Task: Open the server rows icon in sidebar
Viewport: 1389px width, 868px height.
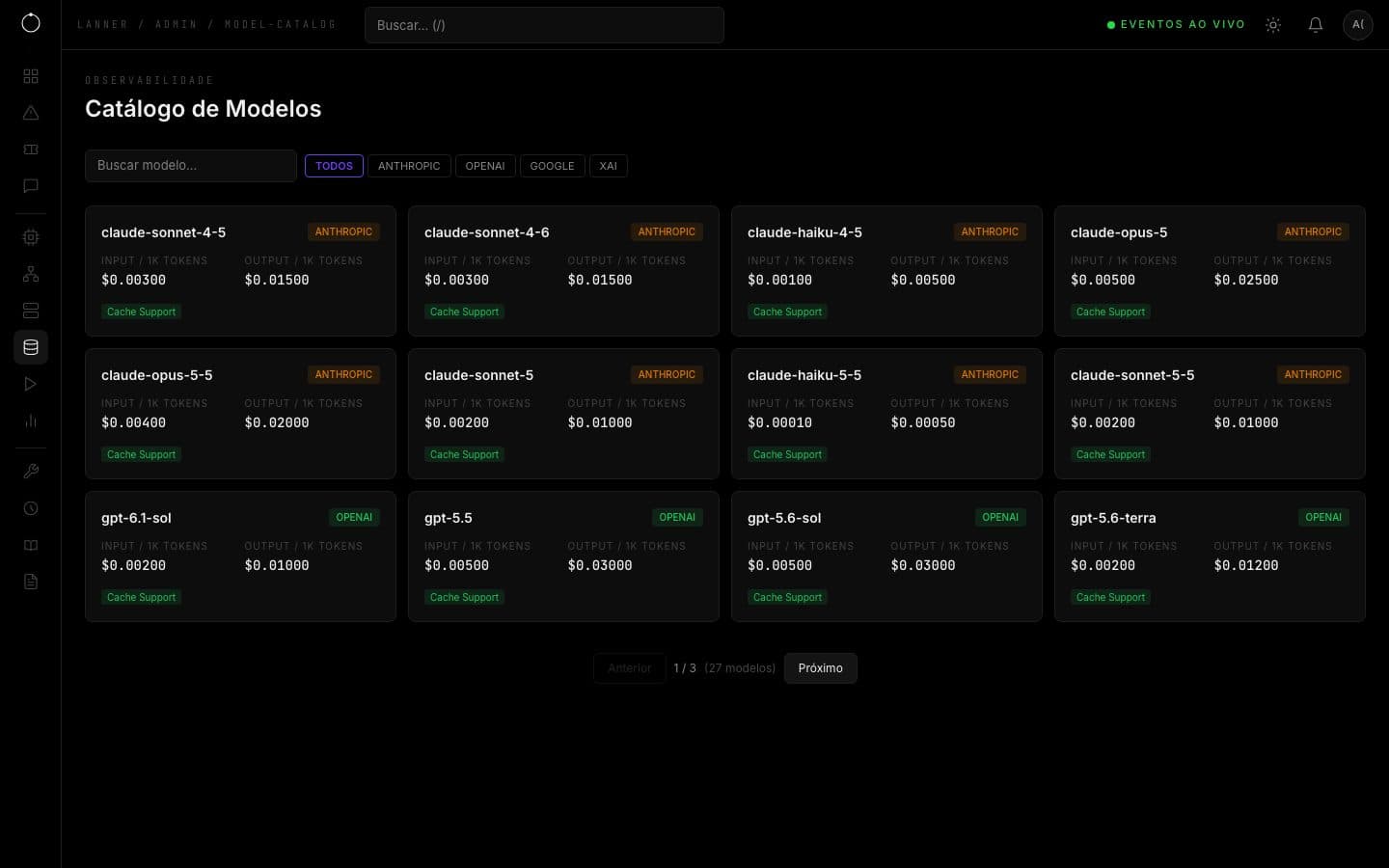Action: (x=31, y=311)
